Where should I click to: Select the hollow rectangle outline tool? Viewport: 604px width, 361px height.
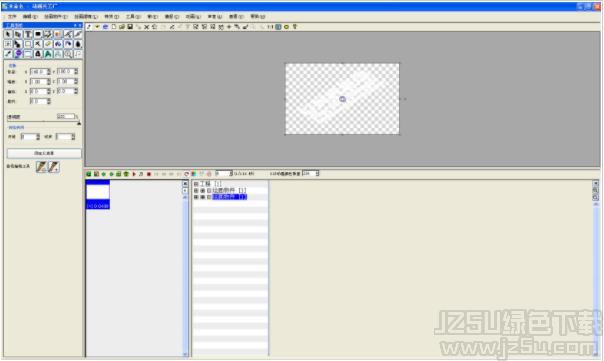tap(28, 44)
